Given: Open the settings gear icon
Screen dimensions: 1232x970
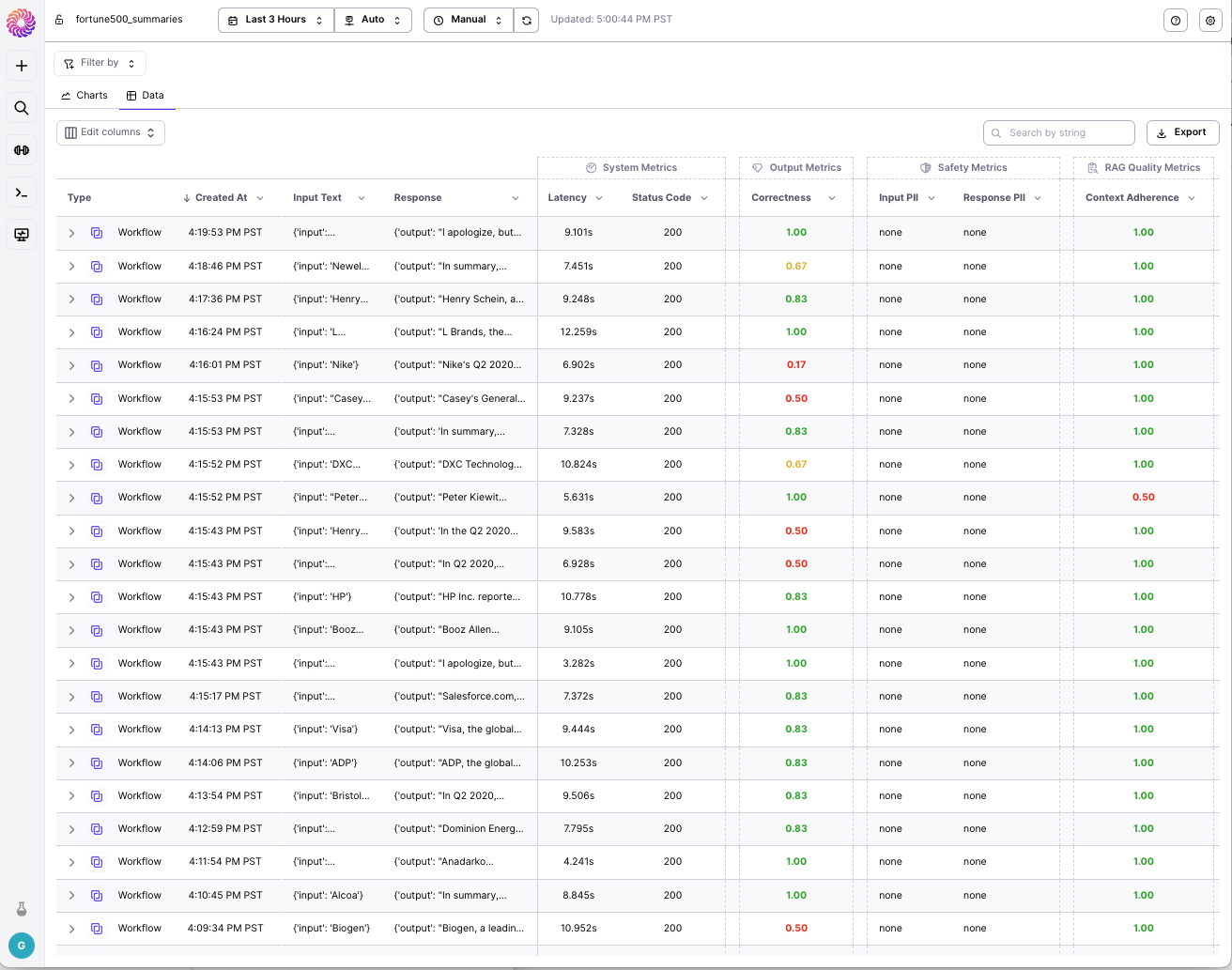Looking at the screenshot, I should pyautogui.click(x=1210, y=20).
